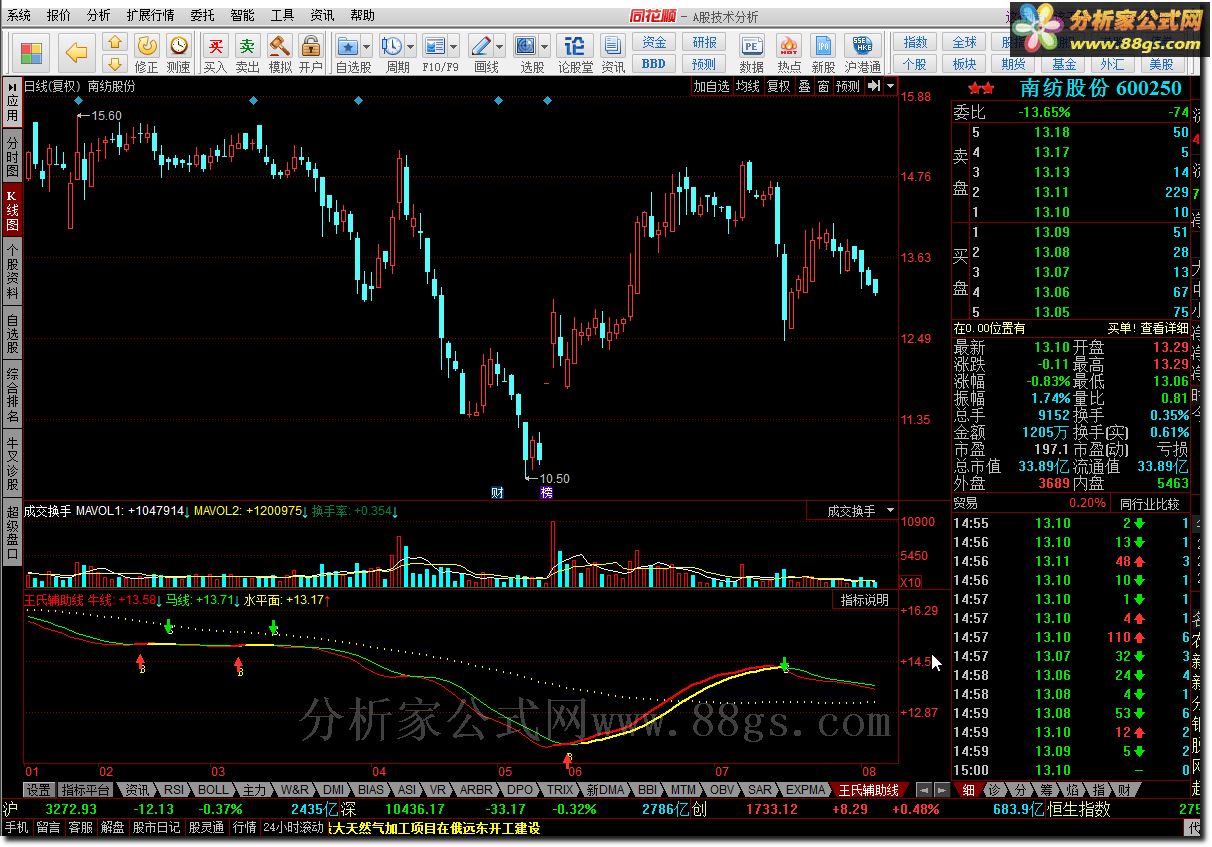Select the BOLL indicator tab
The image size is (1212, 847).
pos(213,790)
